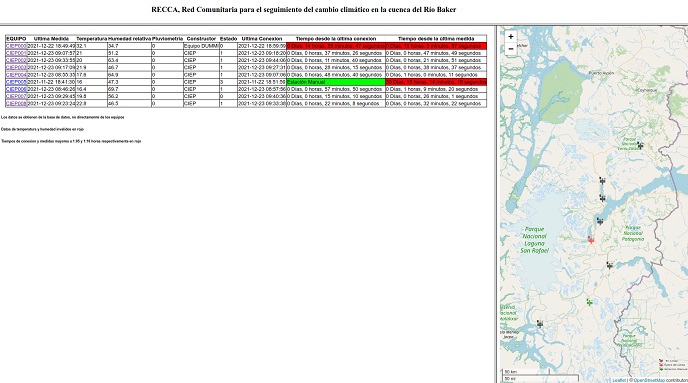
Task: Open the CIEP003 equipment link
Action: pos(16,68)
